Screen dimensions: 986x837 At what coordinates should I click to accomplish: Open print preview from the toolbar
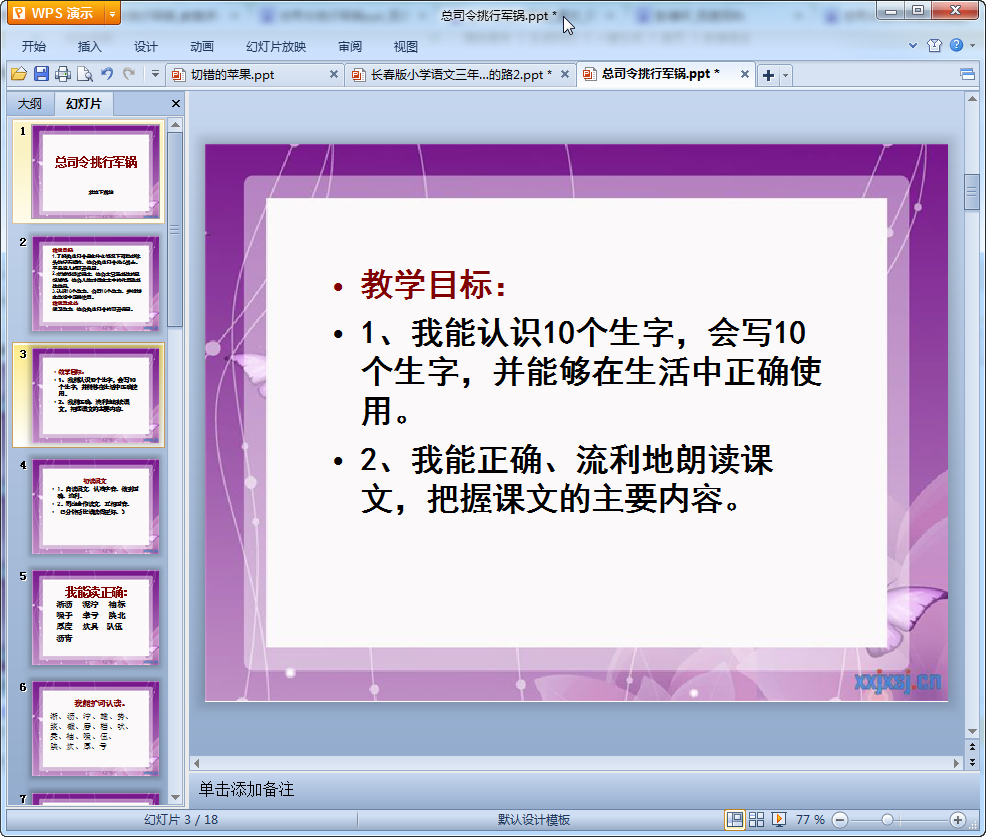[x=85, y=74]
